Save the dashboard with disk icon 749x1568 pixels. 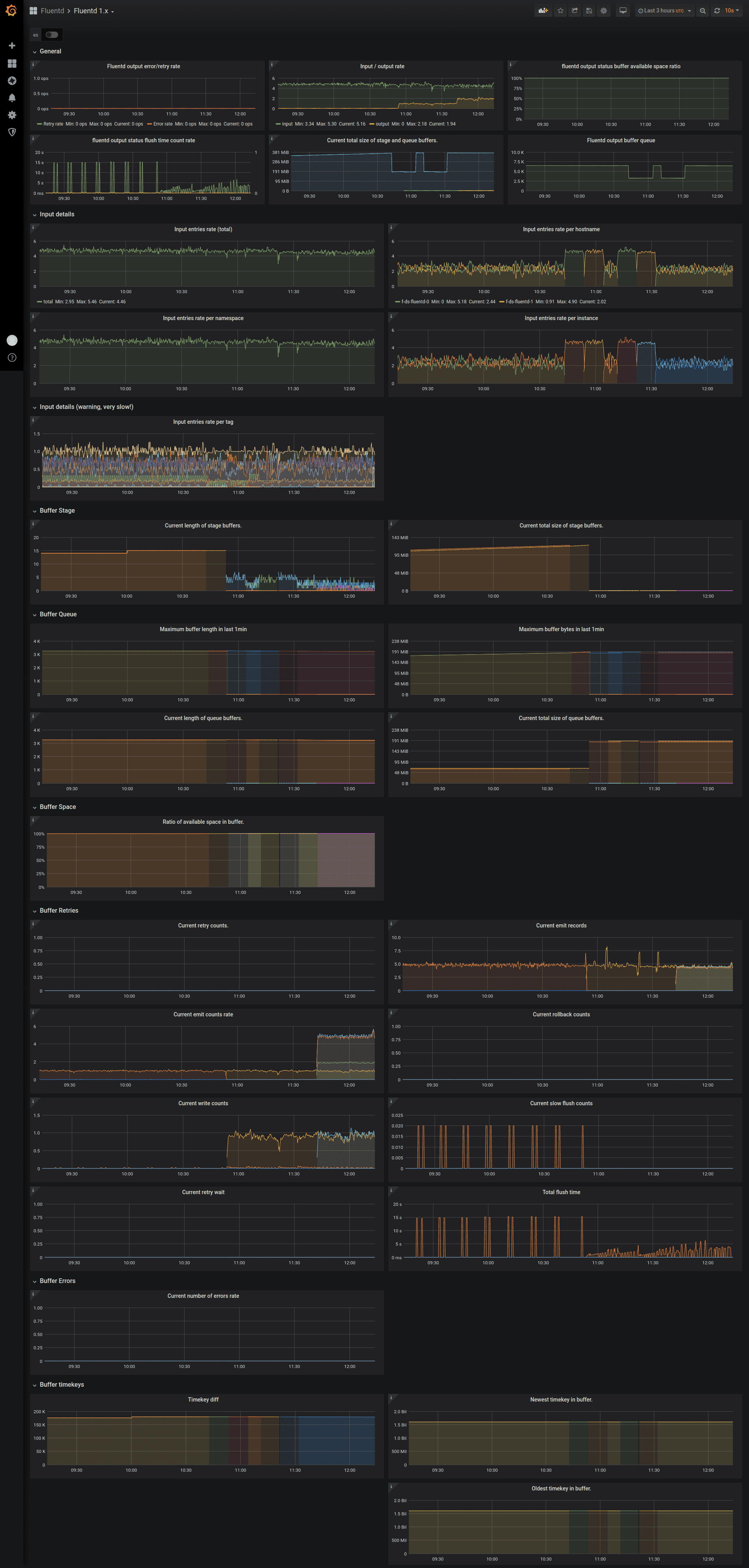[589, 11]
